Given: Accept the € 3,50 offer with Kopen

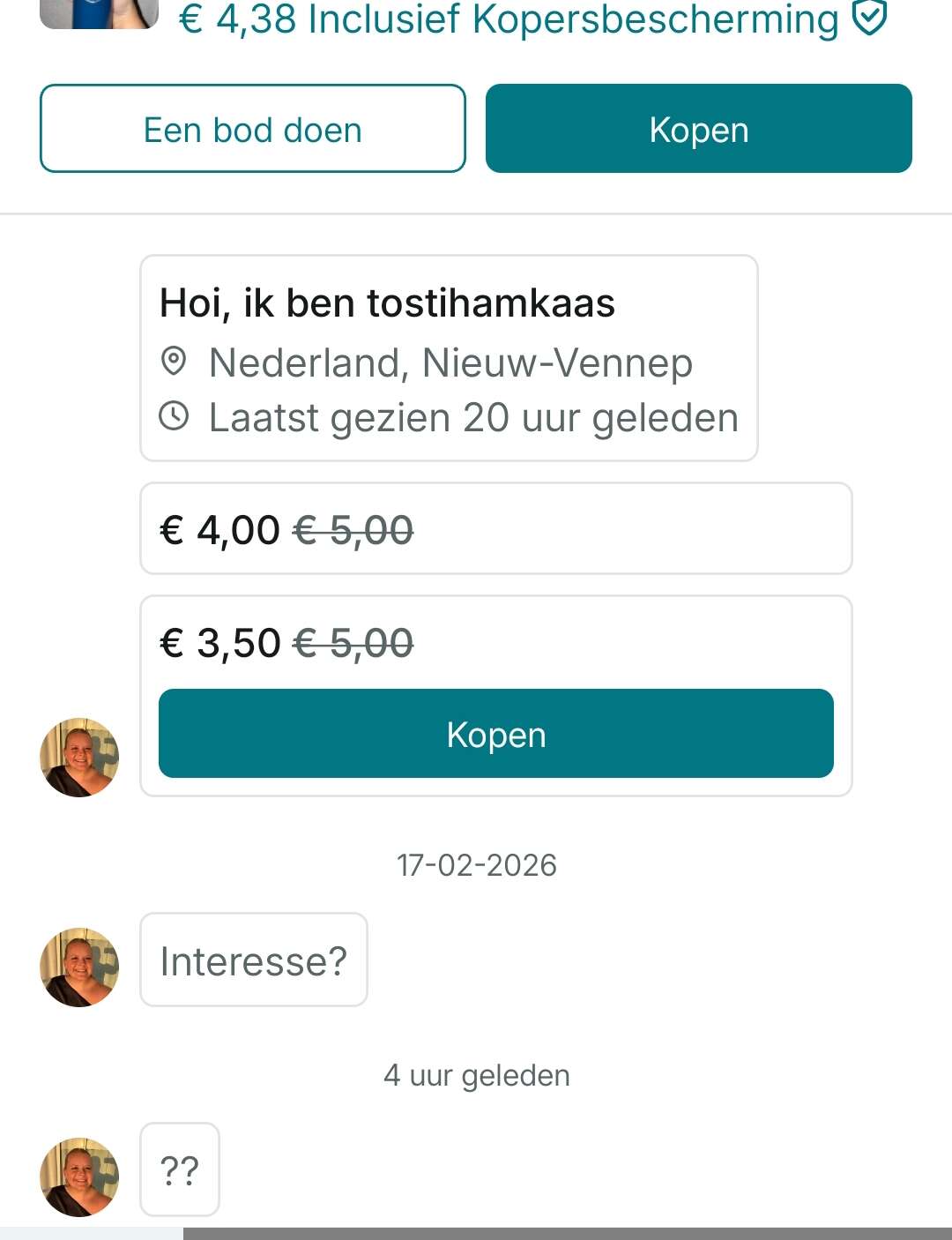Looking at the screenshot, I should (x=495, y=734).
